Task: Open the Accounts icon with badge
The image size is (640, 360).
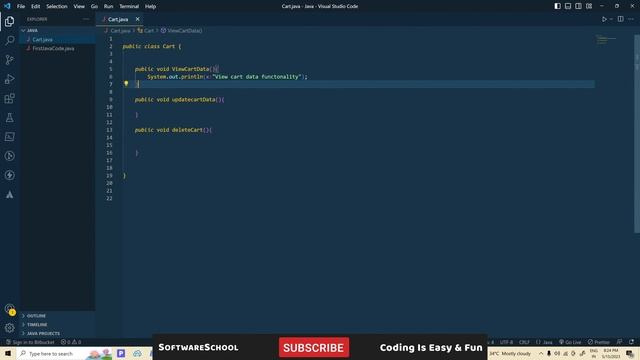Action: click(10, 309)
